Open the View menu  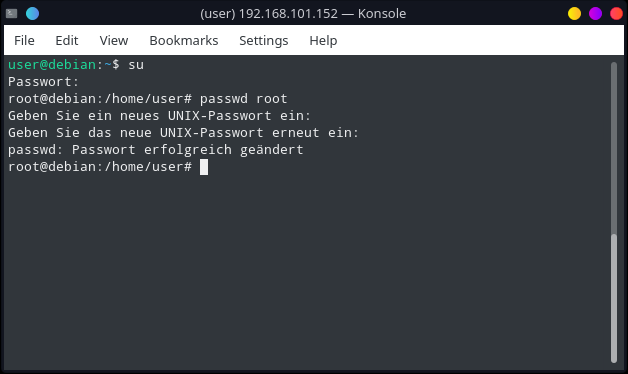tap(114, 40)
